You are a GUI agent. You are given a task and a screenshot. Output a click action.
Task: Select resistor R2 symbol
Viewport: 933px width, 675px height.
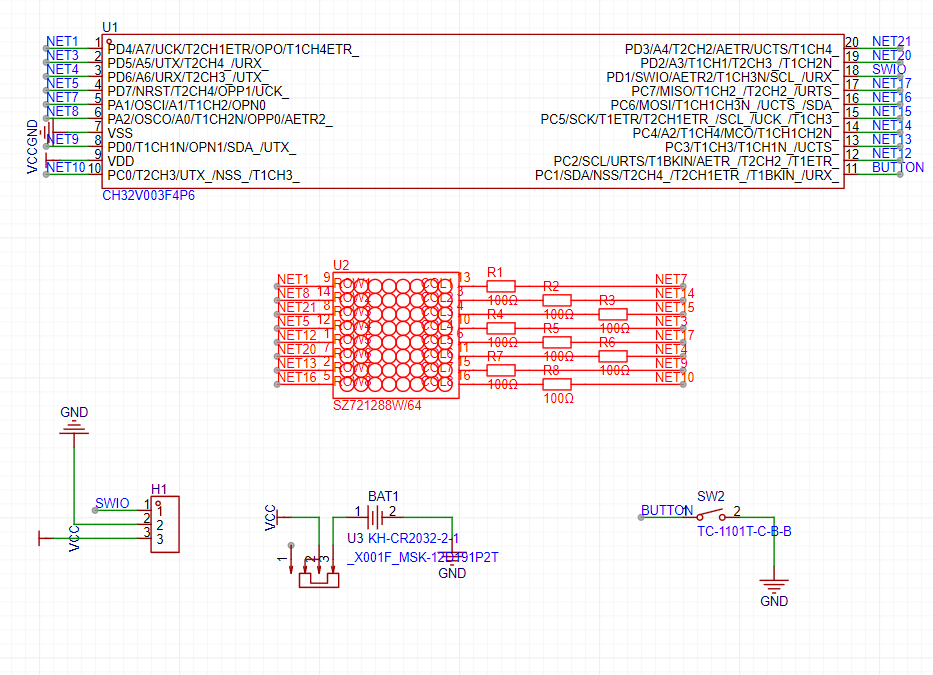(x=557, y=300)
